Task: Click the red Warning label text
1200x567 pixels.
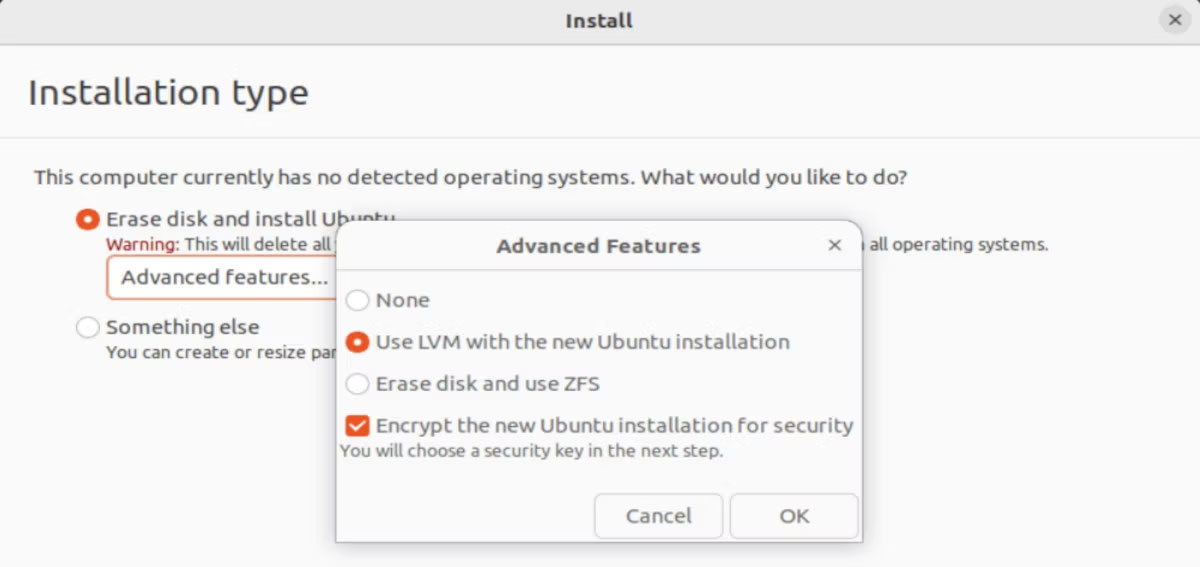Action: coord(142,245)
